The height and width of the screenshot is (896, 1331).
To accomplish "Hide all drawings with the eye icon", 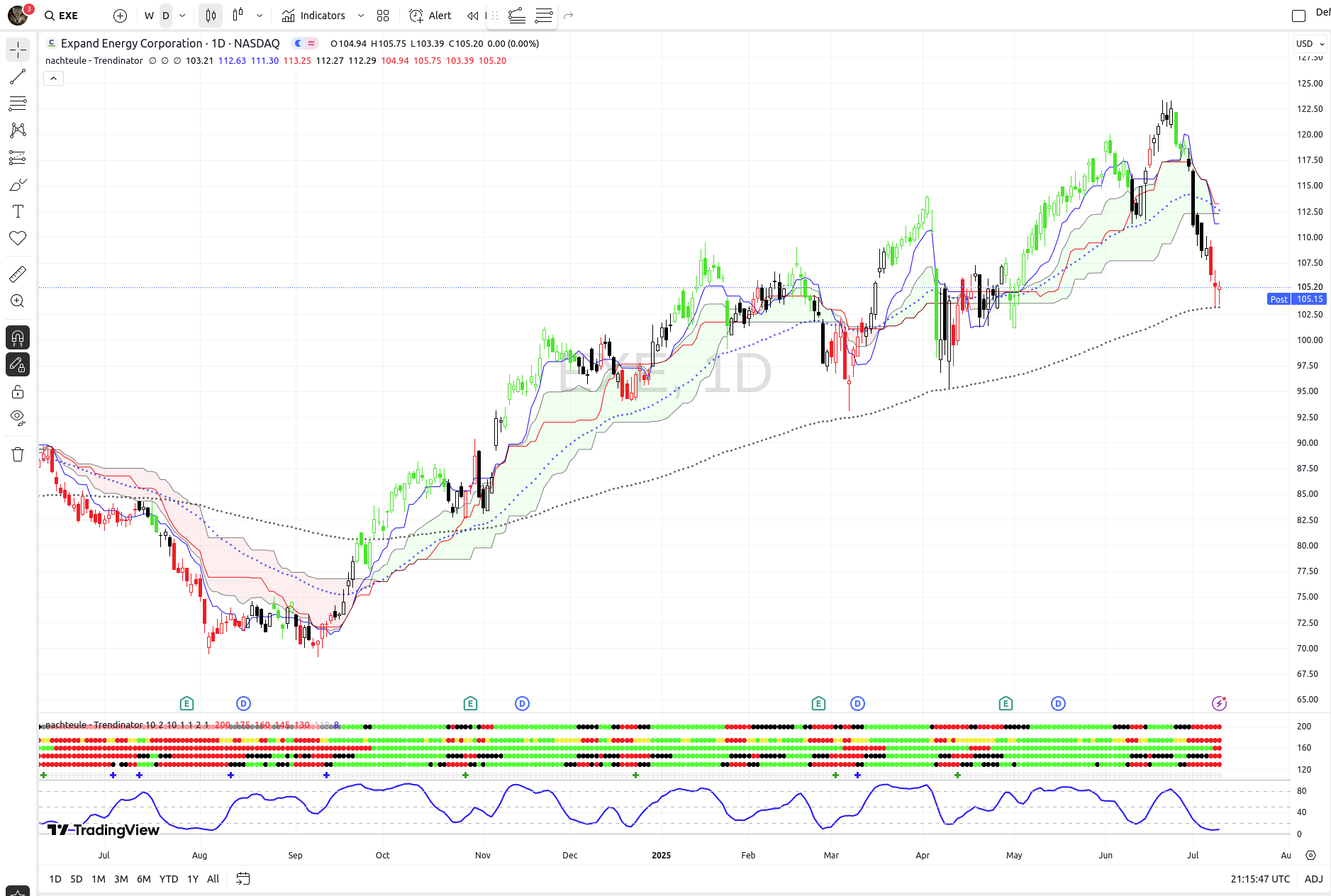I will point(18,418).
